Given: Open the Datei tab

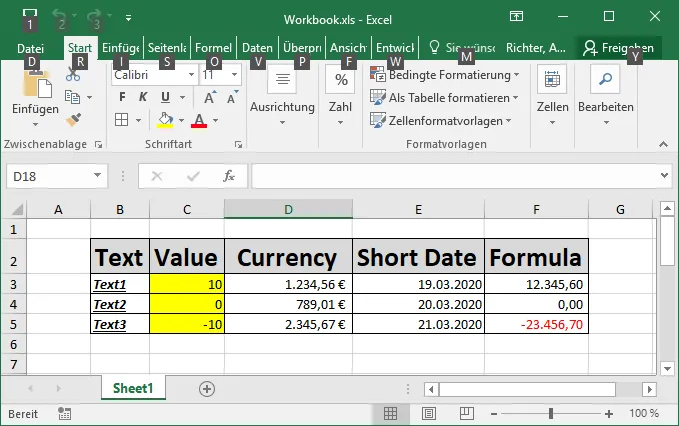Looking at the screenshot, I should pos(30,48).
